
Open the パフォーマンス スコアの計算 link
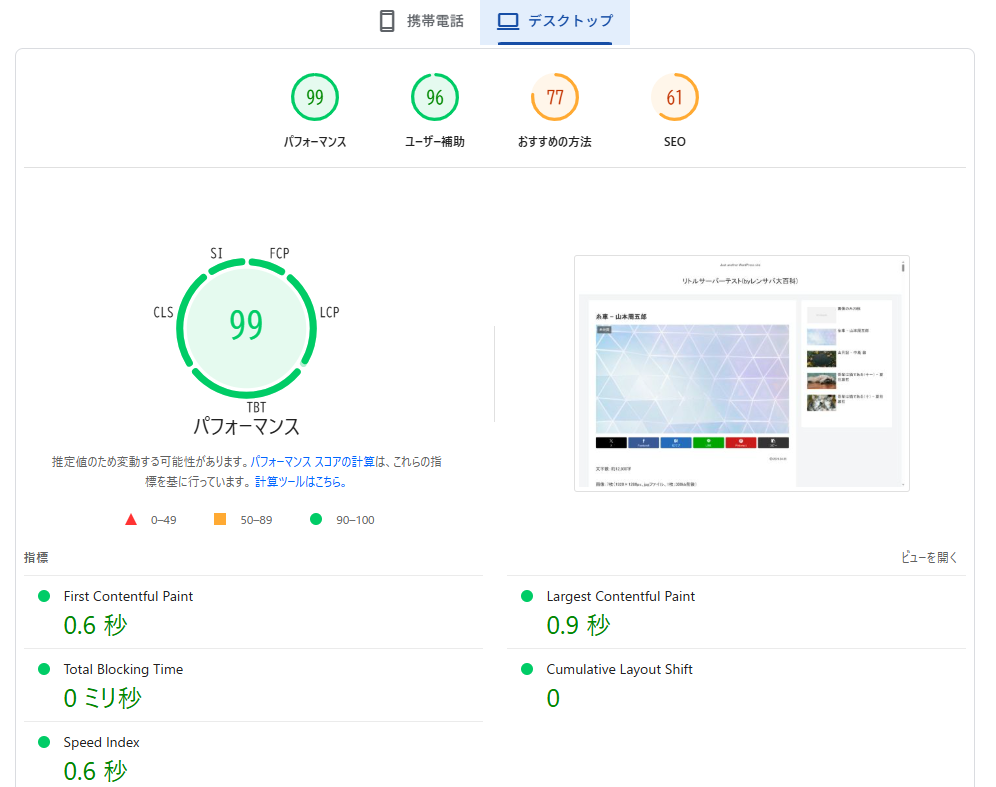[313, 462]
